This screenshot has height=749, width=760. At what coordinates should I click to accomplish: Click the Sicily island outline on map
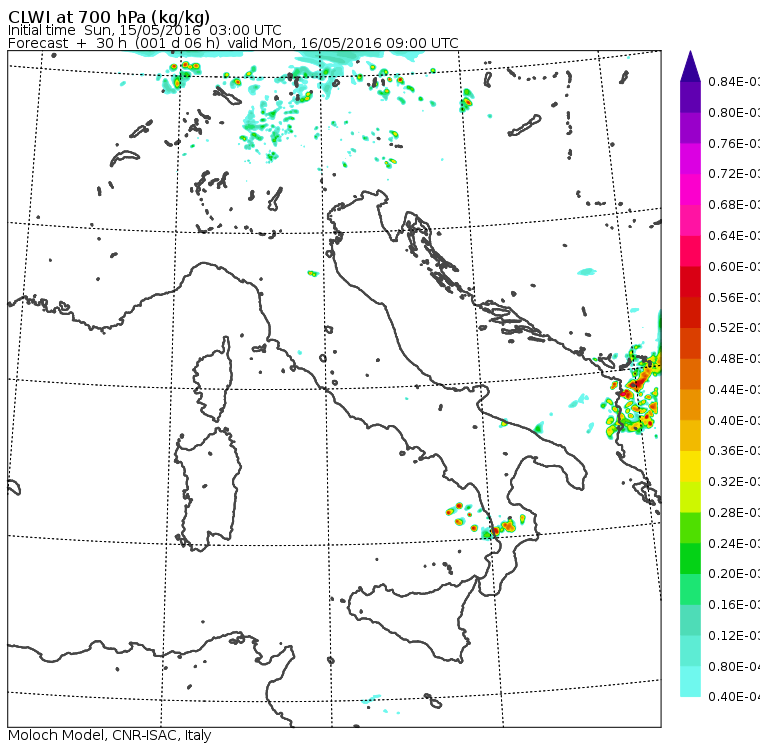(x=411, y=621)
